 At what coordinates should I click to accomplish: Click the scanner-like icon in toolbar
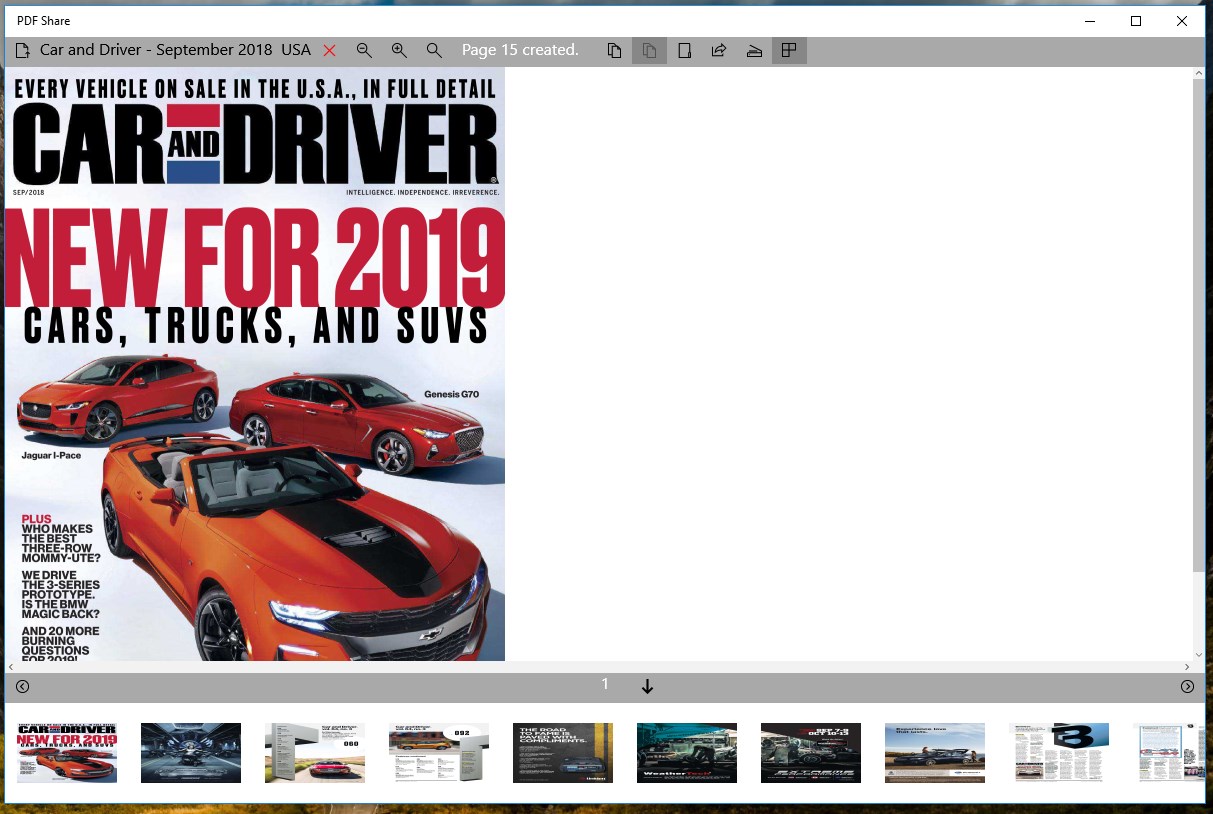(754, 50)
